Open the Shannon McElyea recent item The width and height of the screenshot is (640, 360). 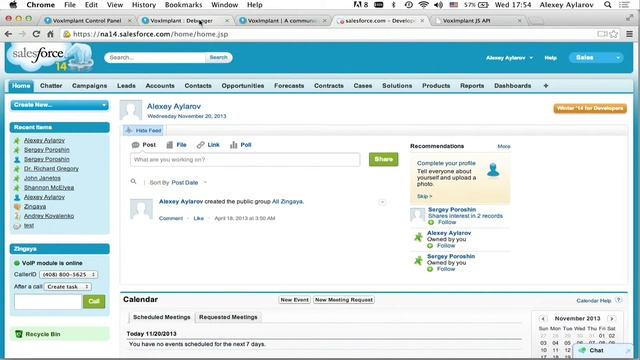click(x=49, y=188)
